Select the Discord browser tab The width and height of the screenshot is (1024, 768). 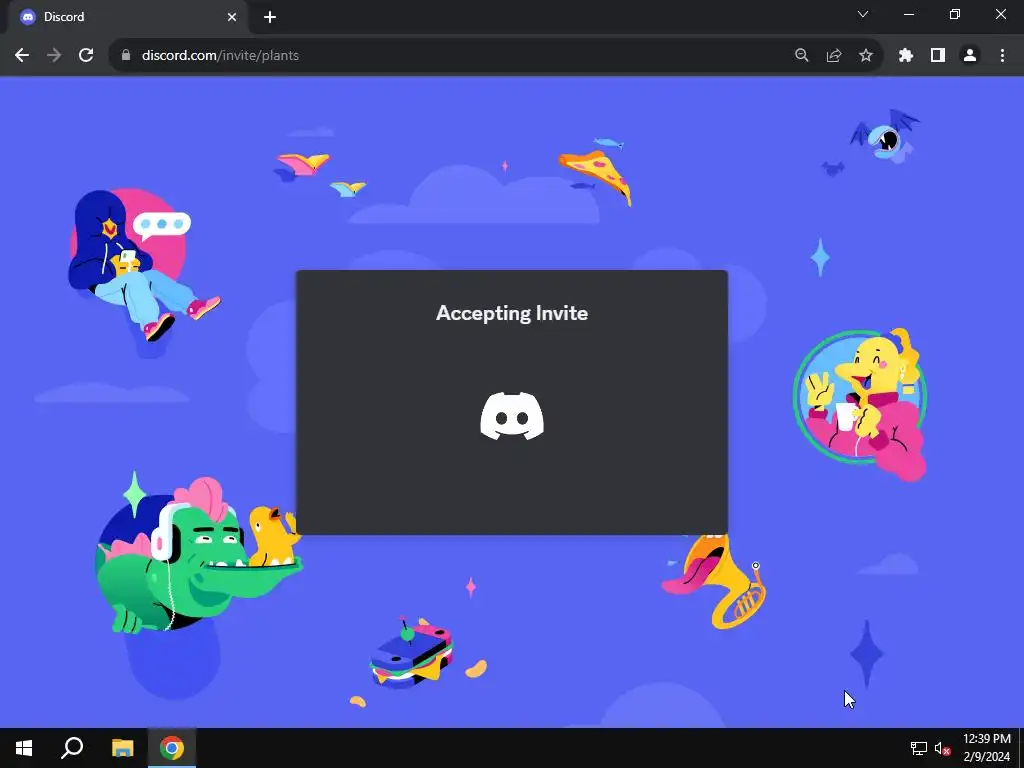129,17
